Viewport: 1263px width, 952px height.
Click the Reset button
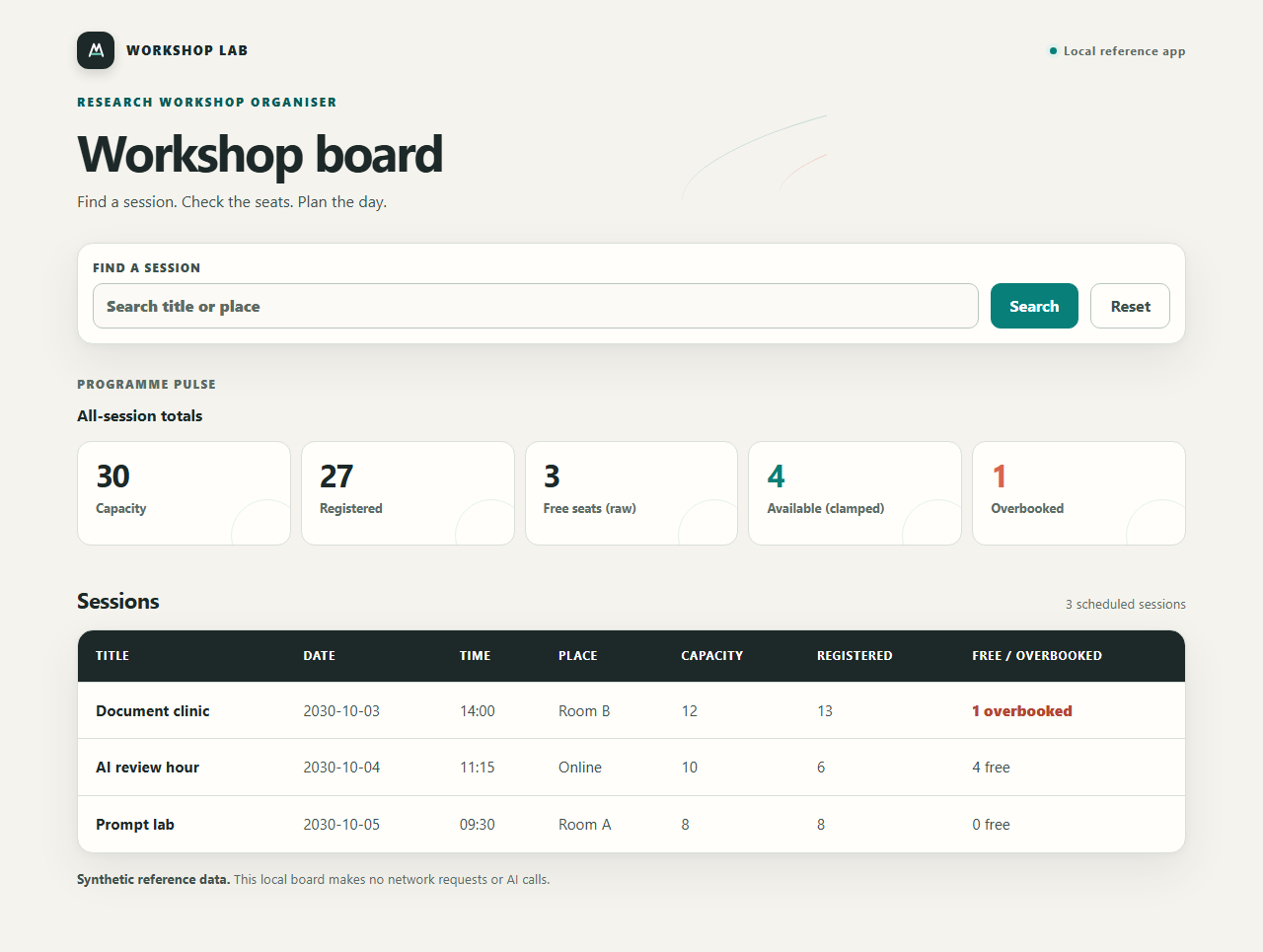point(1130,306)
